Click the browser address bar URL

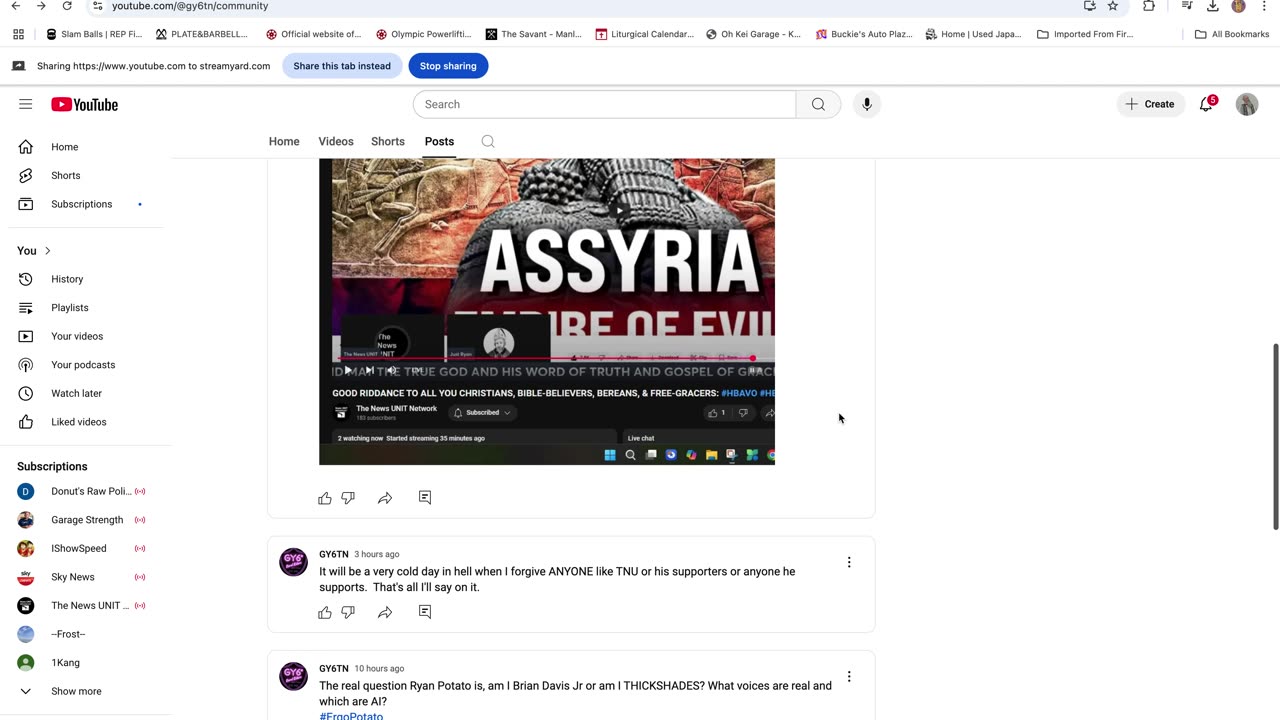click(190, 6)
